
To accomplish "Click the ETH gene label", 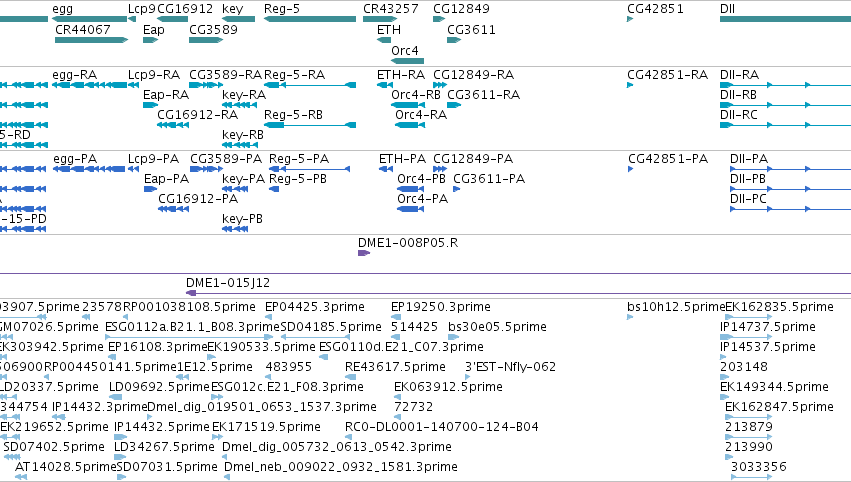I will [x=389, y=30].
